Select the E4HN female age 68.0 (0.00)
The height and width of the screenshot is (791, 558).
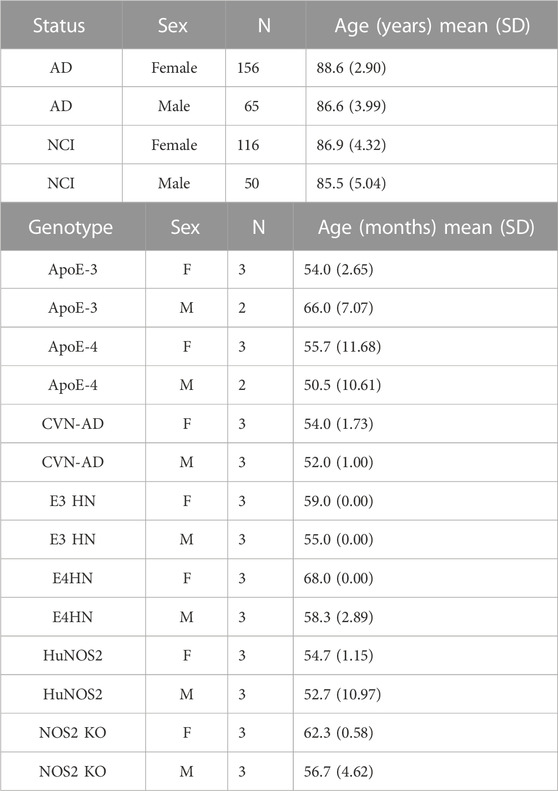pyautogui.click(x=339, y=578)
